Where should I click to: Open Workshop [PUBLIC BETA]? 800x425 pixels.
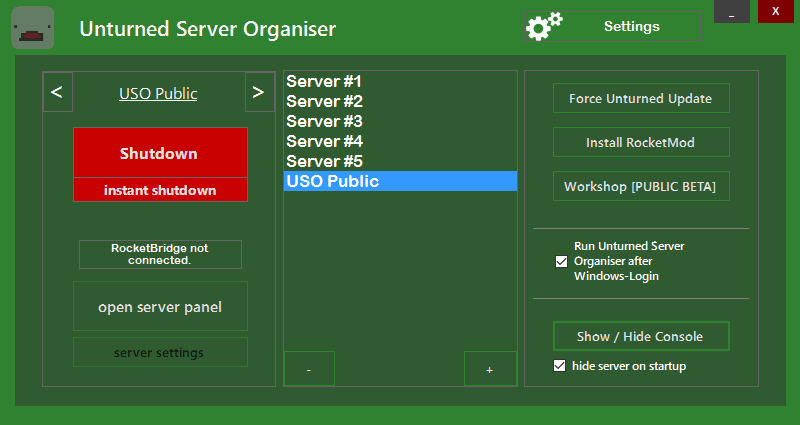coord(641,186)
